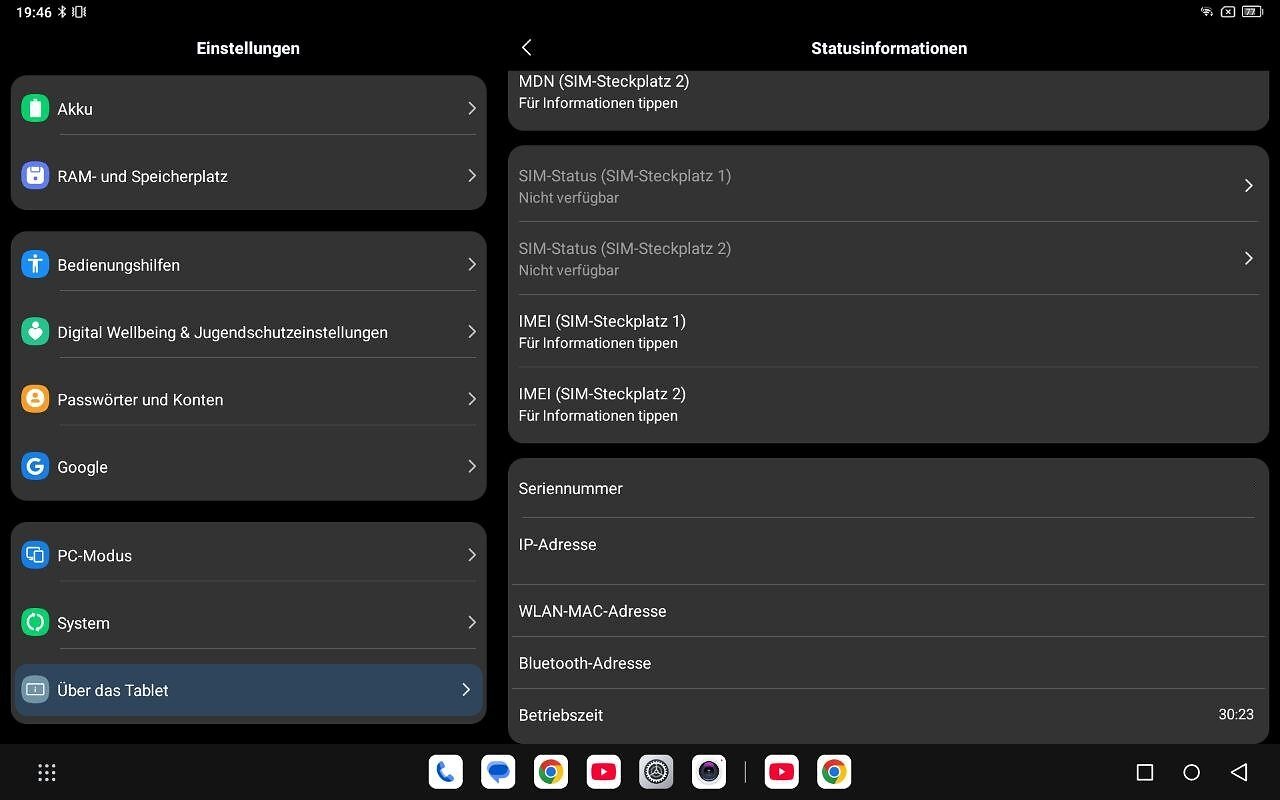The height and width of the screenshot is (800, 1280).
Task: Tap the Bluetooth-Adresse row
Action: coord(888,663)
